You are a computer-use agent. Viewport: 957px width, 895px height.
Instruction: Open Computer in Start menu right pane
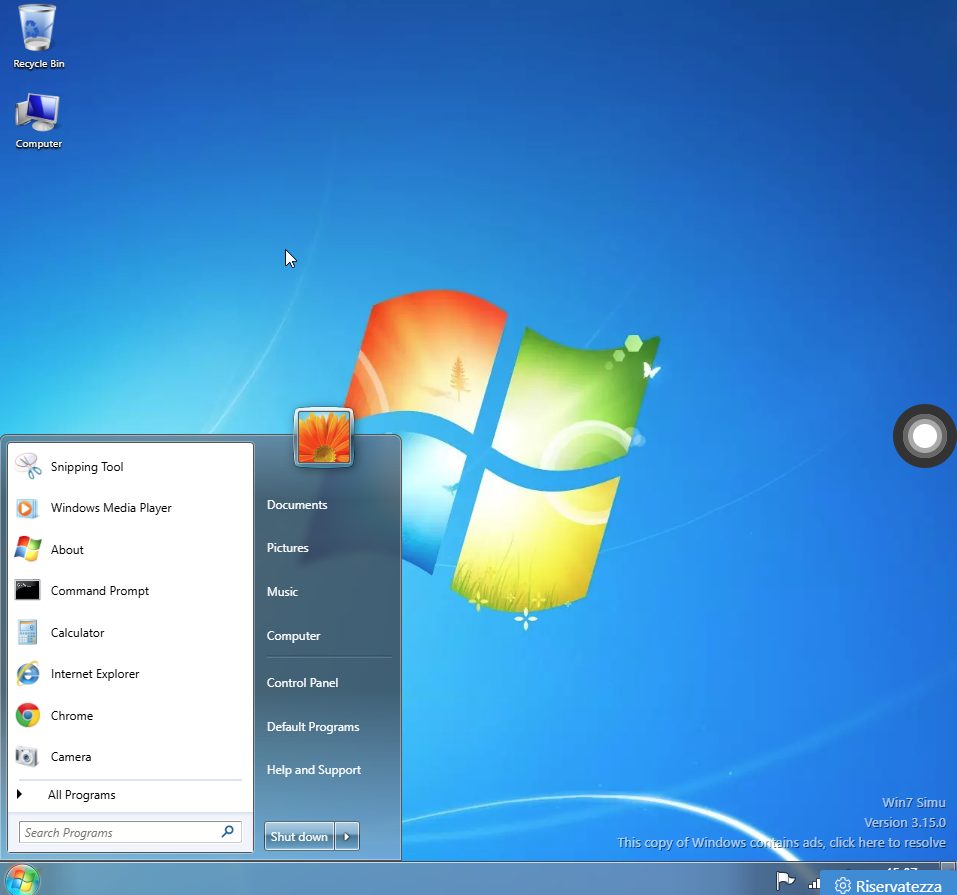point(293,636)
